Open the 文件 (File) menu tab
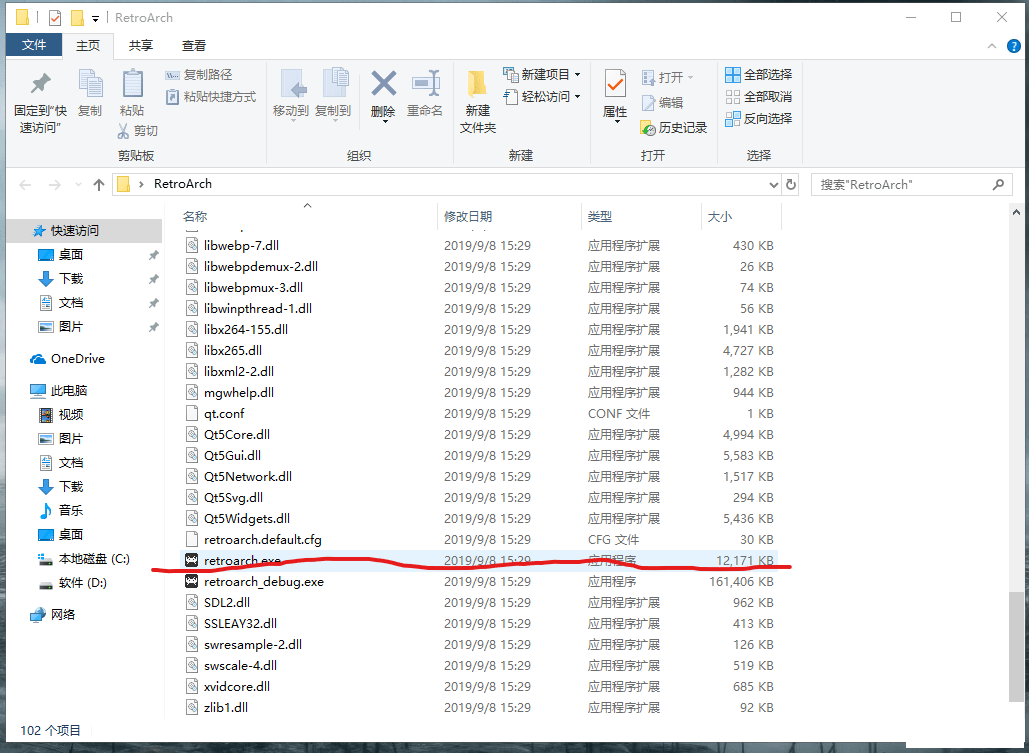 coord(34,45)
